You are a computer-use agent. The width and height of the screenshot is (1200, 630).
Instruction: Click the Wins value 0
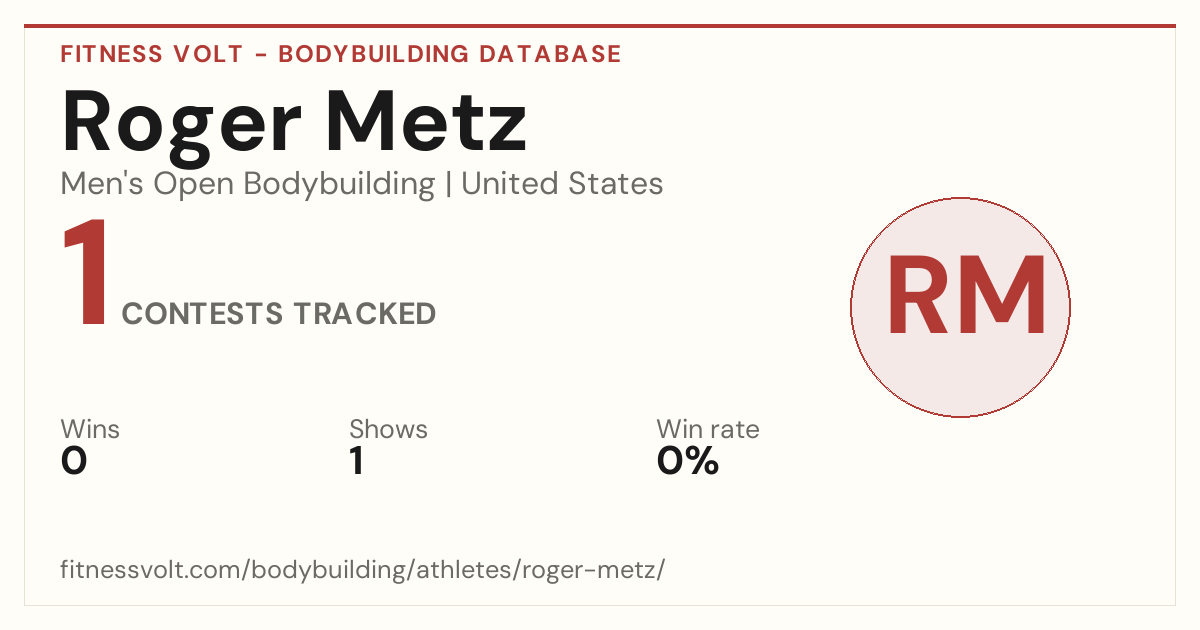pos(74,461)
